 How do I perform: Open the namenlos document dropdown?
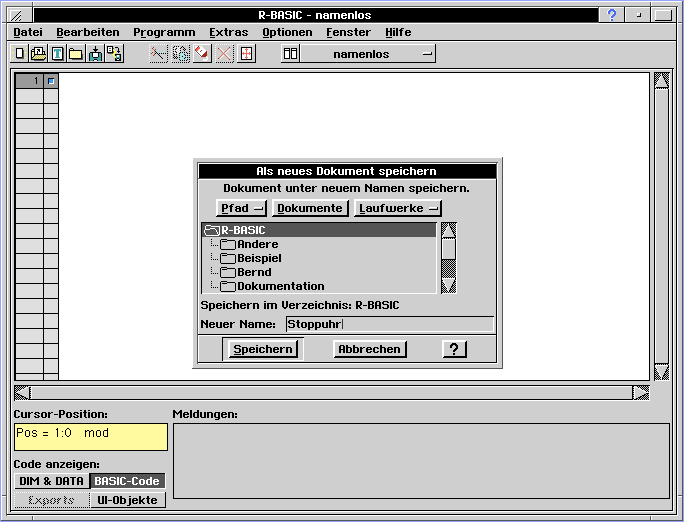(x=368, y=54)
